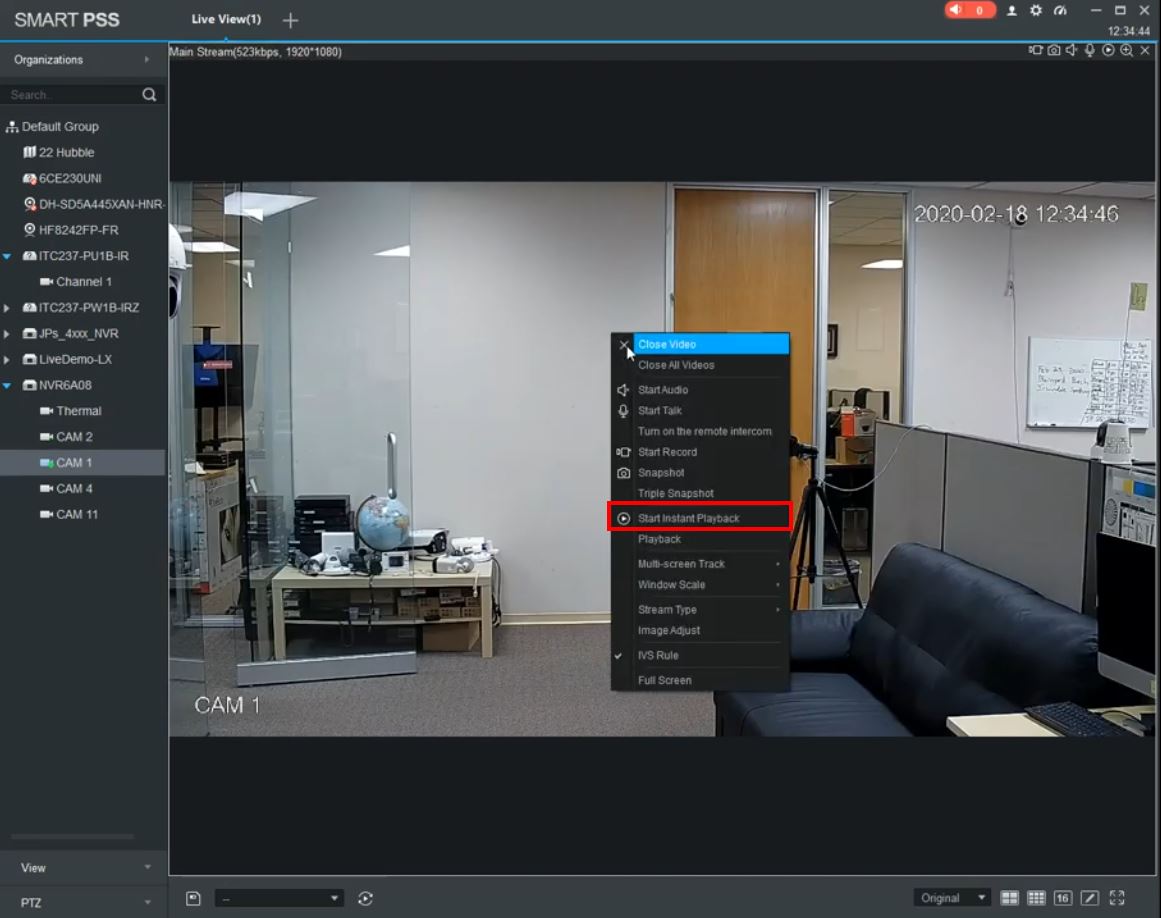Select the 6CE230UNI device
Image resolution: width=1161 pixels, height=918 pixels.
click(70, 178)
